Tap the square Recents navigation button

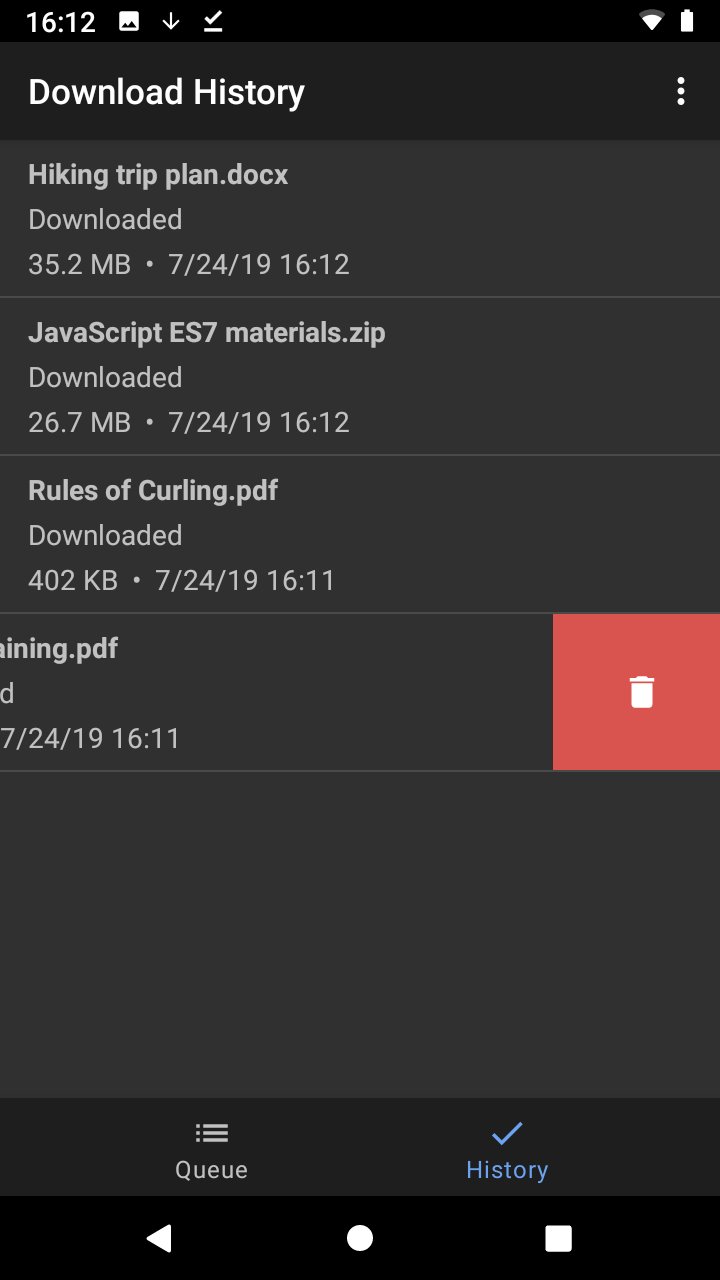point(558,1238)
